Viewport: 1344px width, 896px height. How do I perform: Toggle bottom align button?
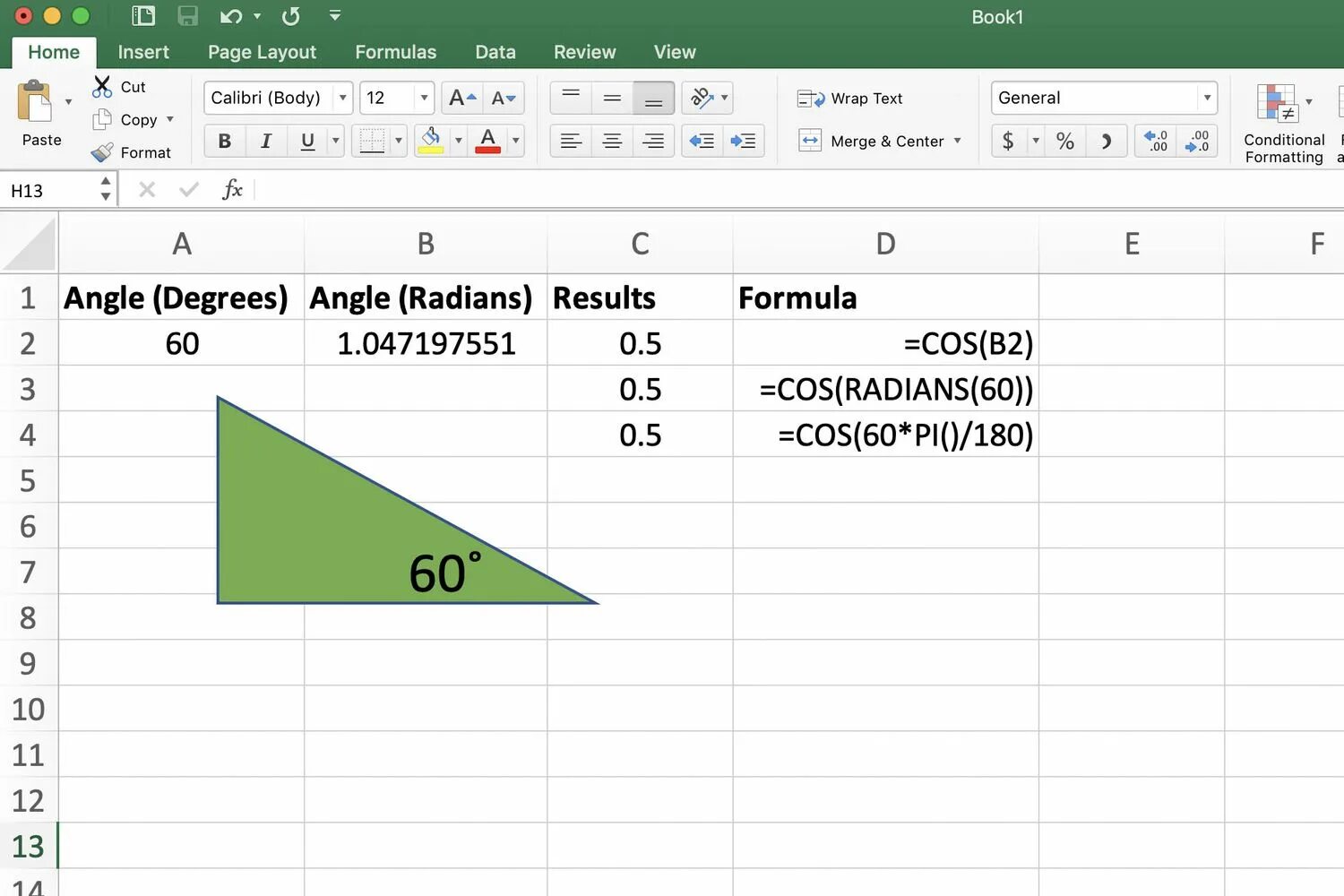point(653,98)
